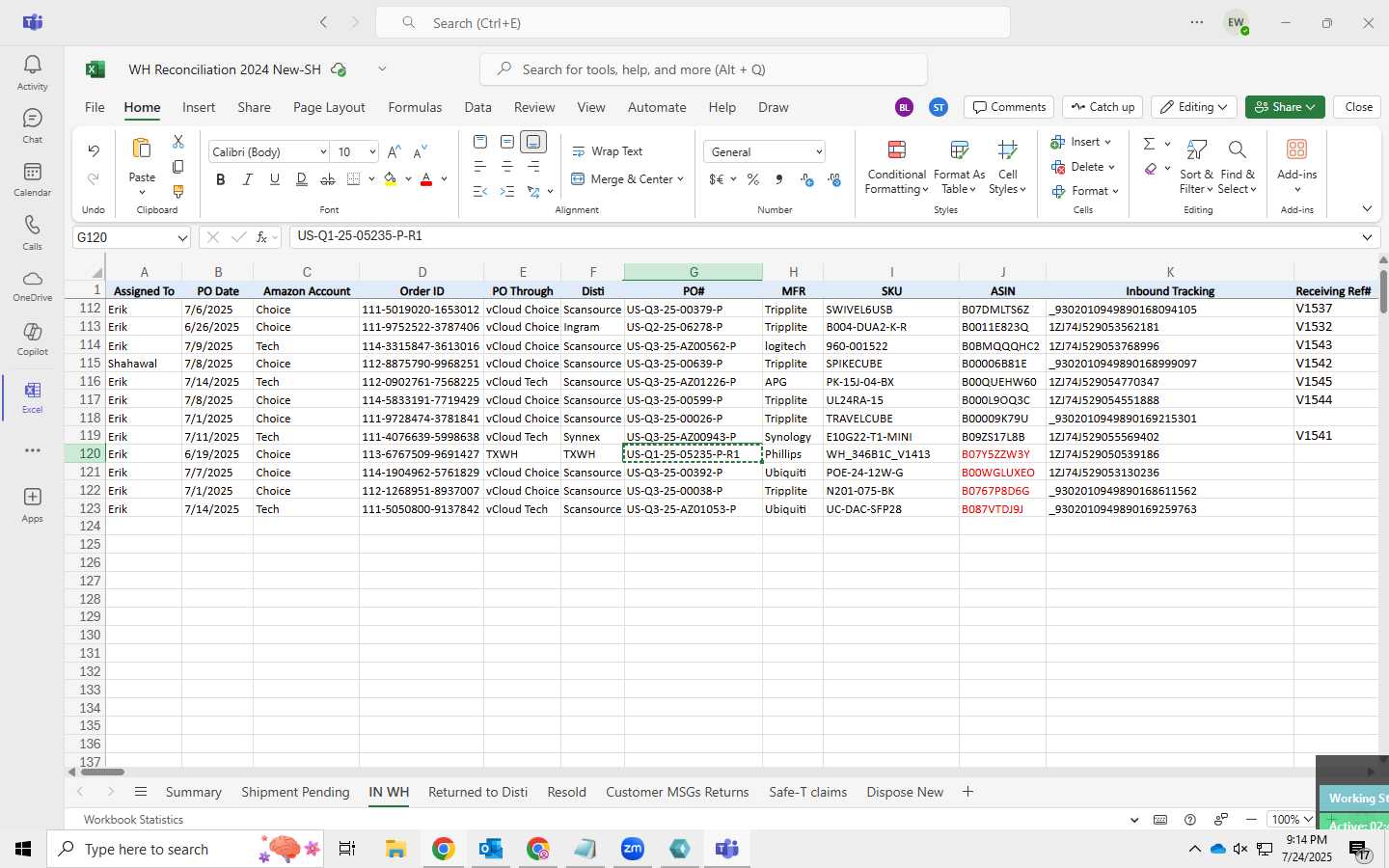Click the zoom out minus control
This screenshot has width=1389, height=868.
click(1251, 820)
